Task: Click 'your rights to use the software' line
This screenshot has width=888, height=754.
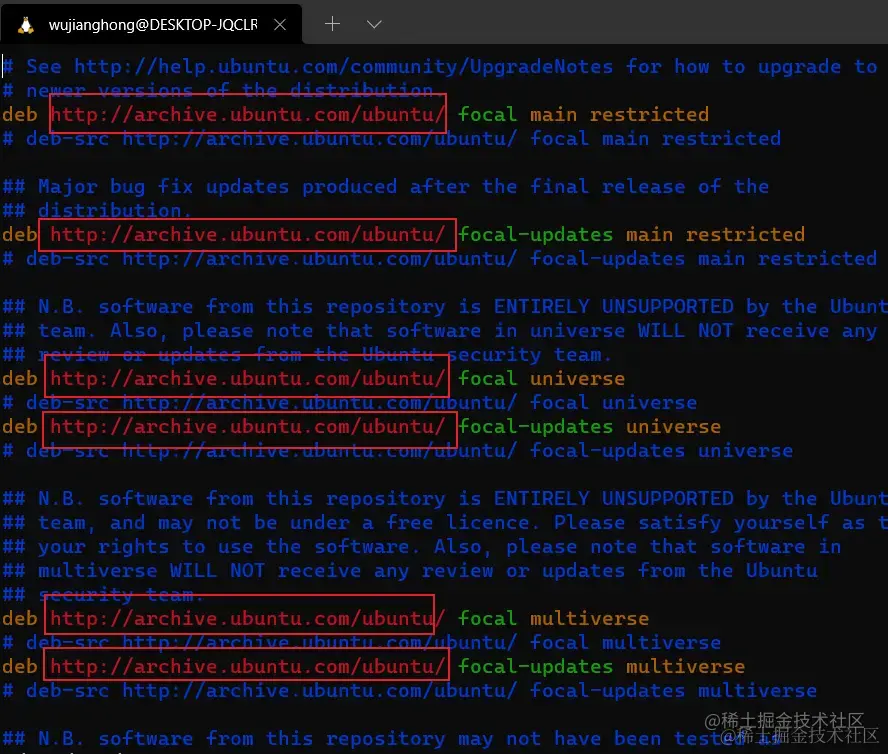Action: tap(422, 547)
